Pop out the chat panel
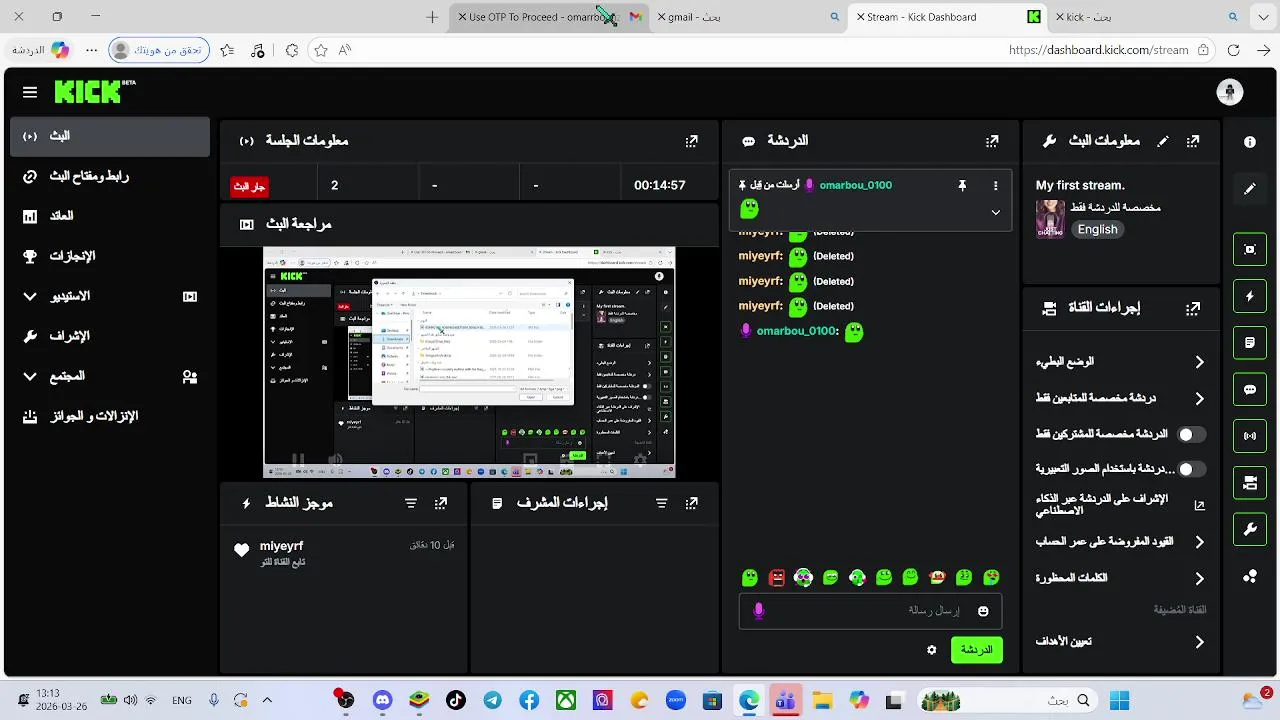The height and width of the screenshot is (720, 1280). point(992,142)
